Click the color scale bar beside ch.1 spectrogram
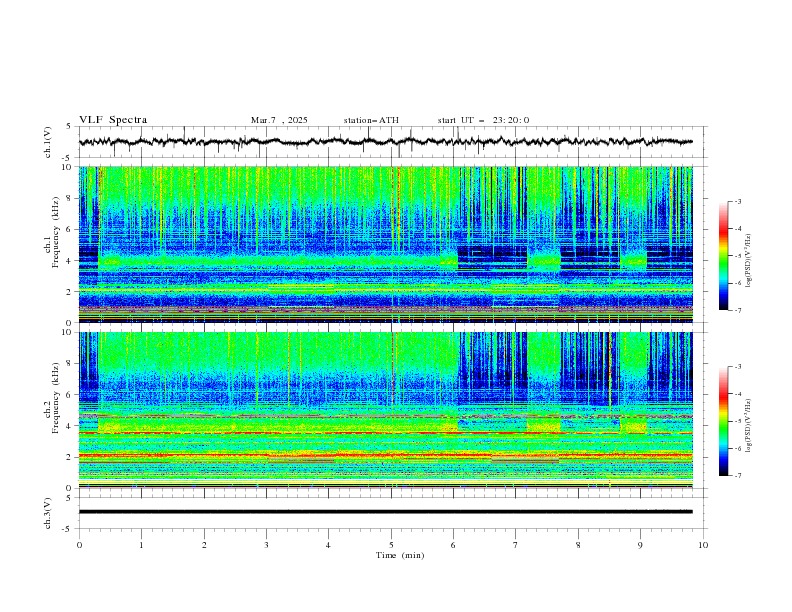 tap(724, 256)
